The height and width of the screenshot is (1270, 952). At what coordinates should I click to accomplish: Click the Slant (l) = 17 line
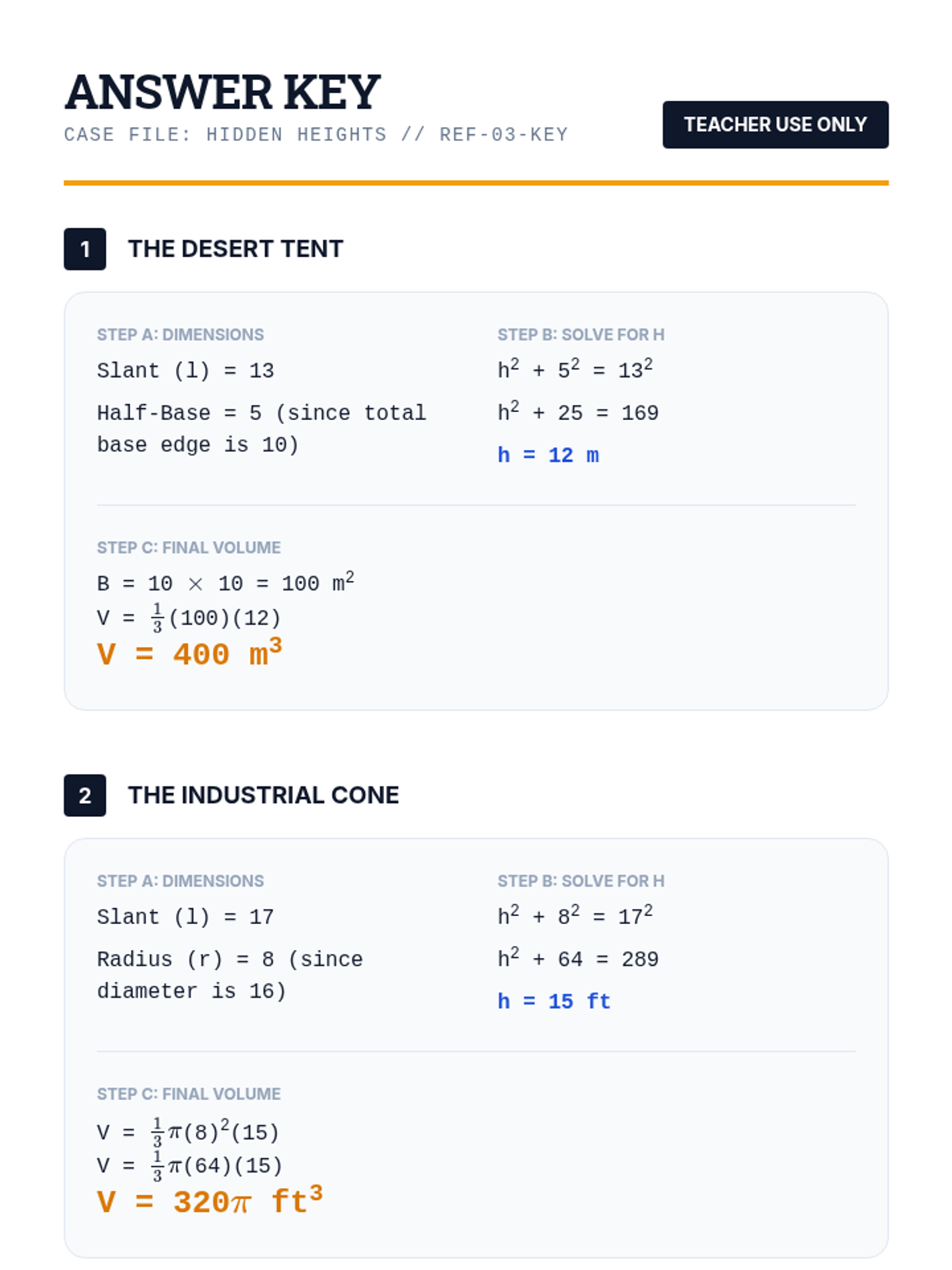[185, 917]
